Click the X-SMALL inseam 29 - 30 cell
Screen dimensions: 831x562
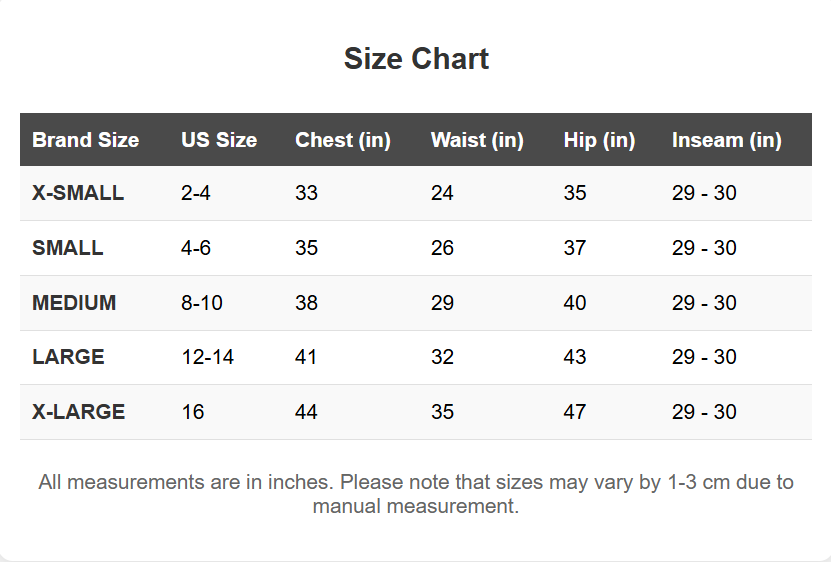tap(704, 193)
